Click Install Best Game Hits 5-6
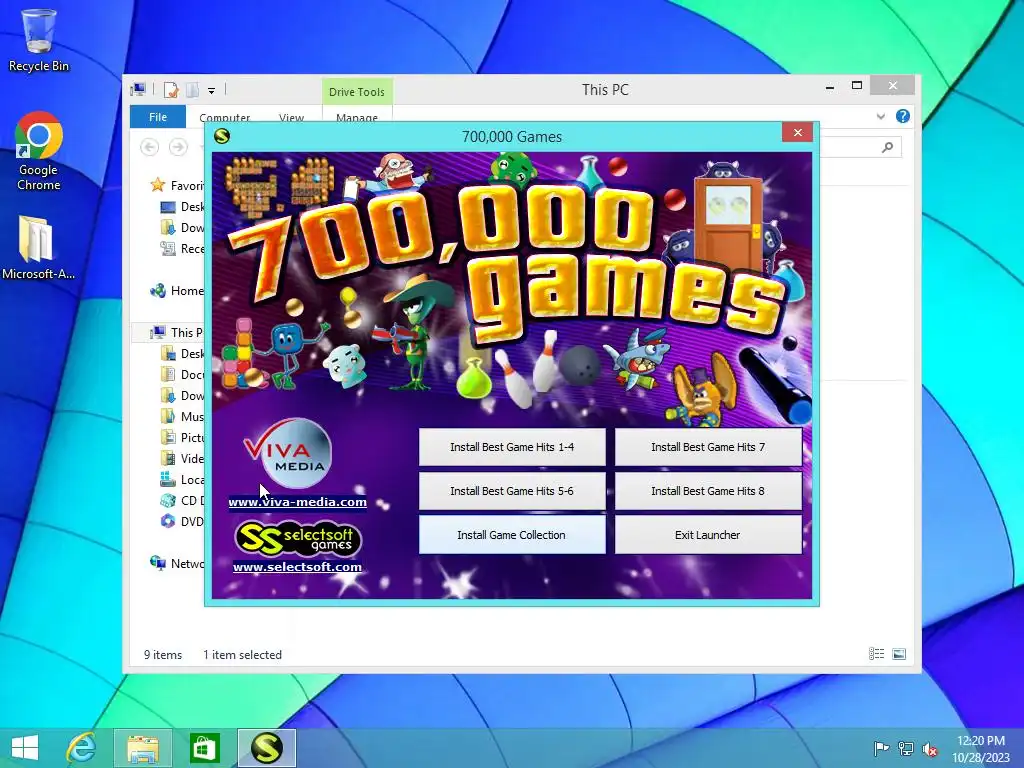 point(512,491)
